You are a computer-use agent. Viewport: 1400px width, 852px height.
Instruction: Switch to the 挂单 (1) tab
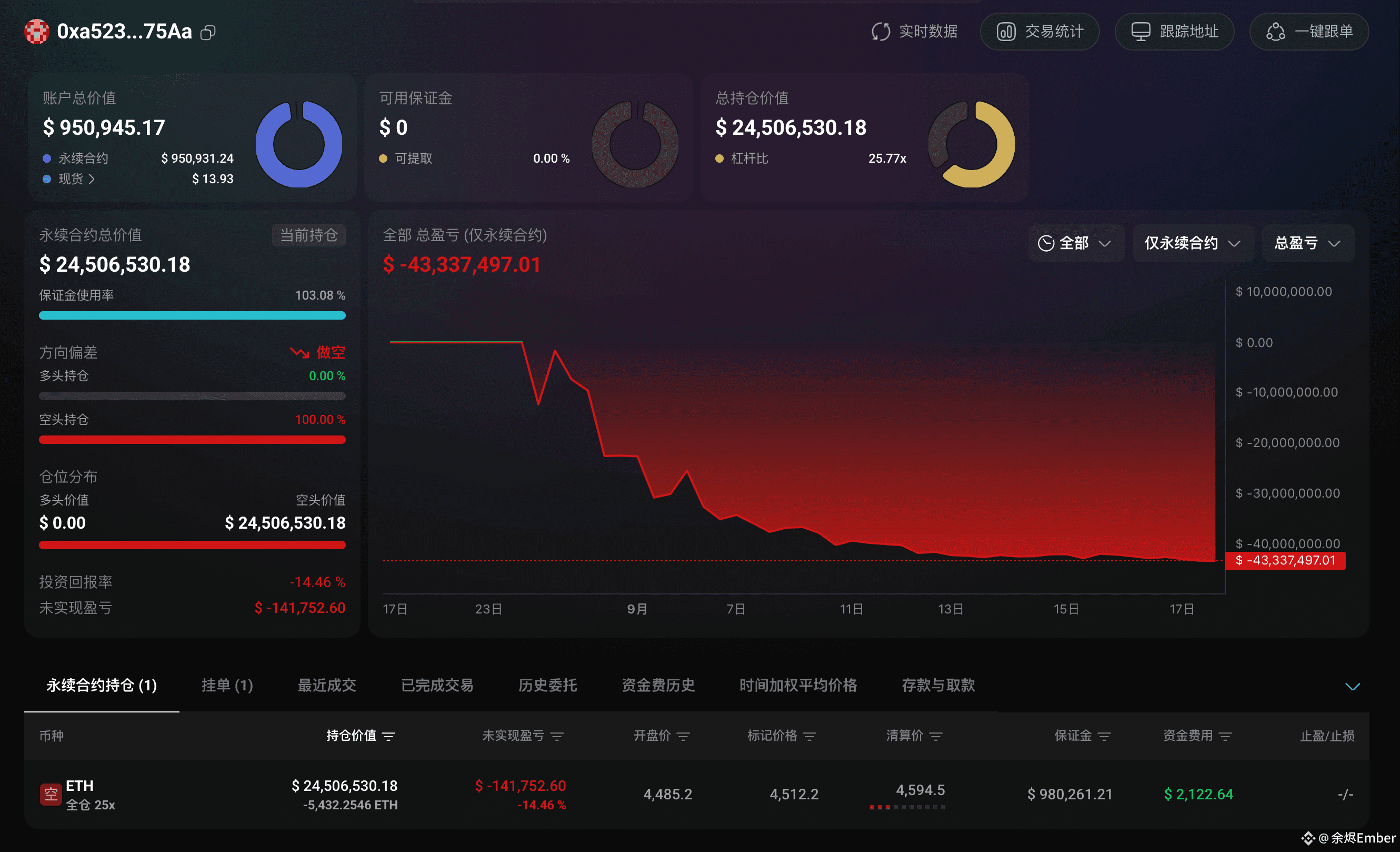227,686
